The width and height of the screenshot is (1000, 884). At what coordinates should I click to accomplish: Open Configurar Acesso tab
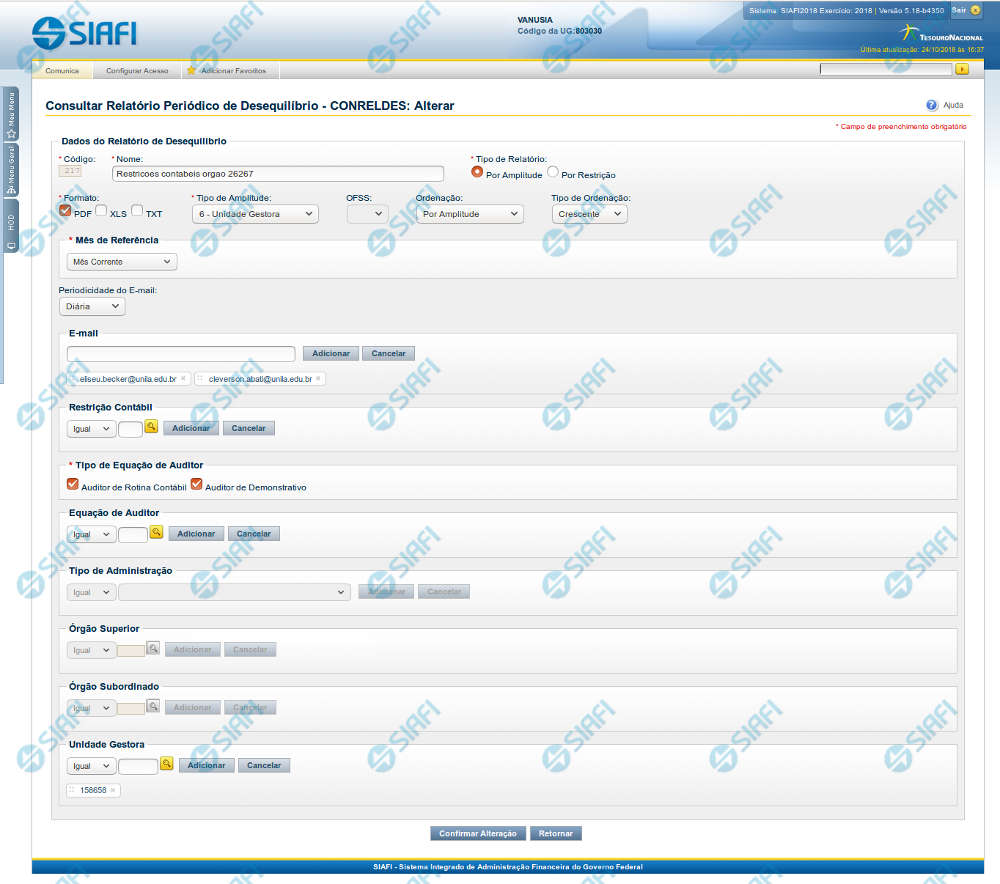[137, 70]
